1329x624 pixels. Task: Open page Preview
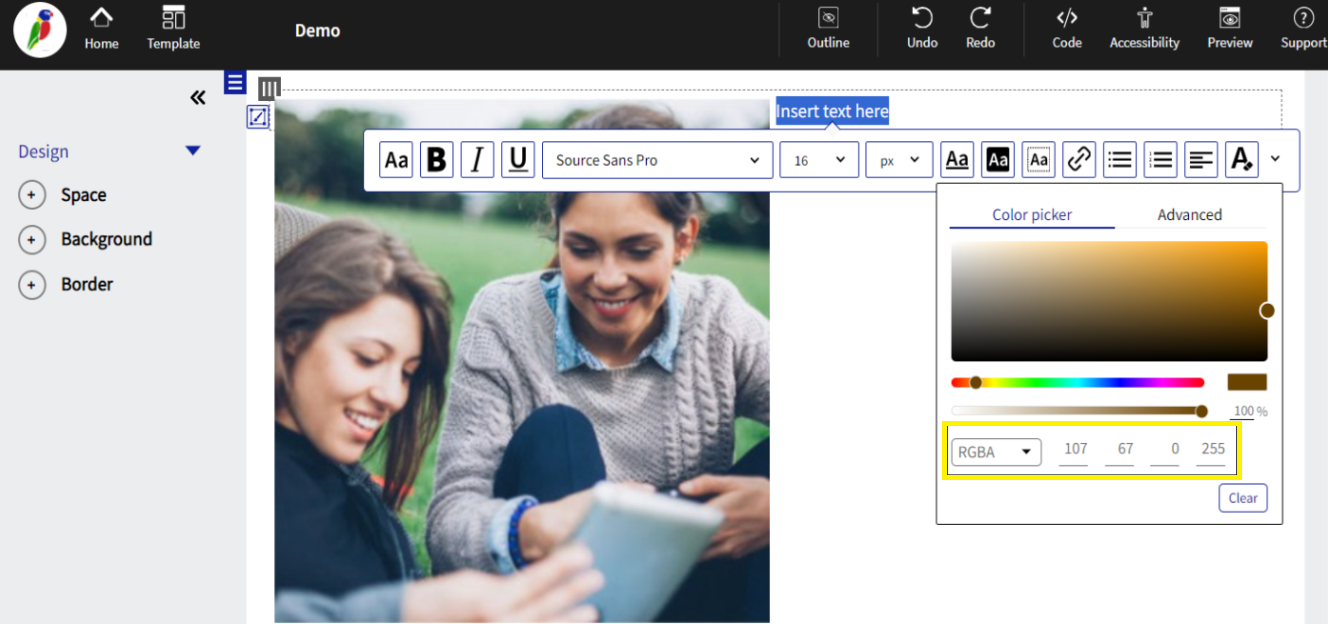tap(1229, 29)
